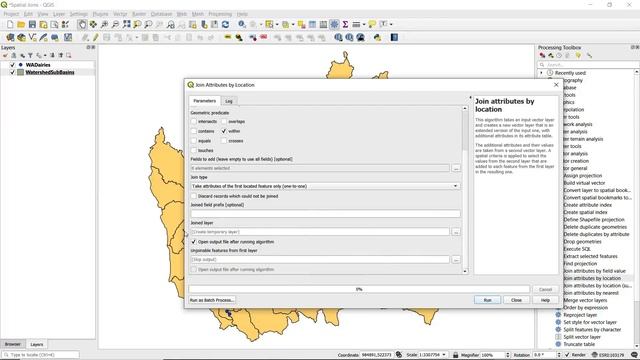Enable Discard records which could not be joined
This screenshot has width=640, height=360.
(194, 196)
